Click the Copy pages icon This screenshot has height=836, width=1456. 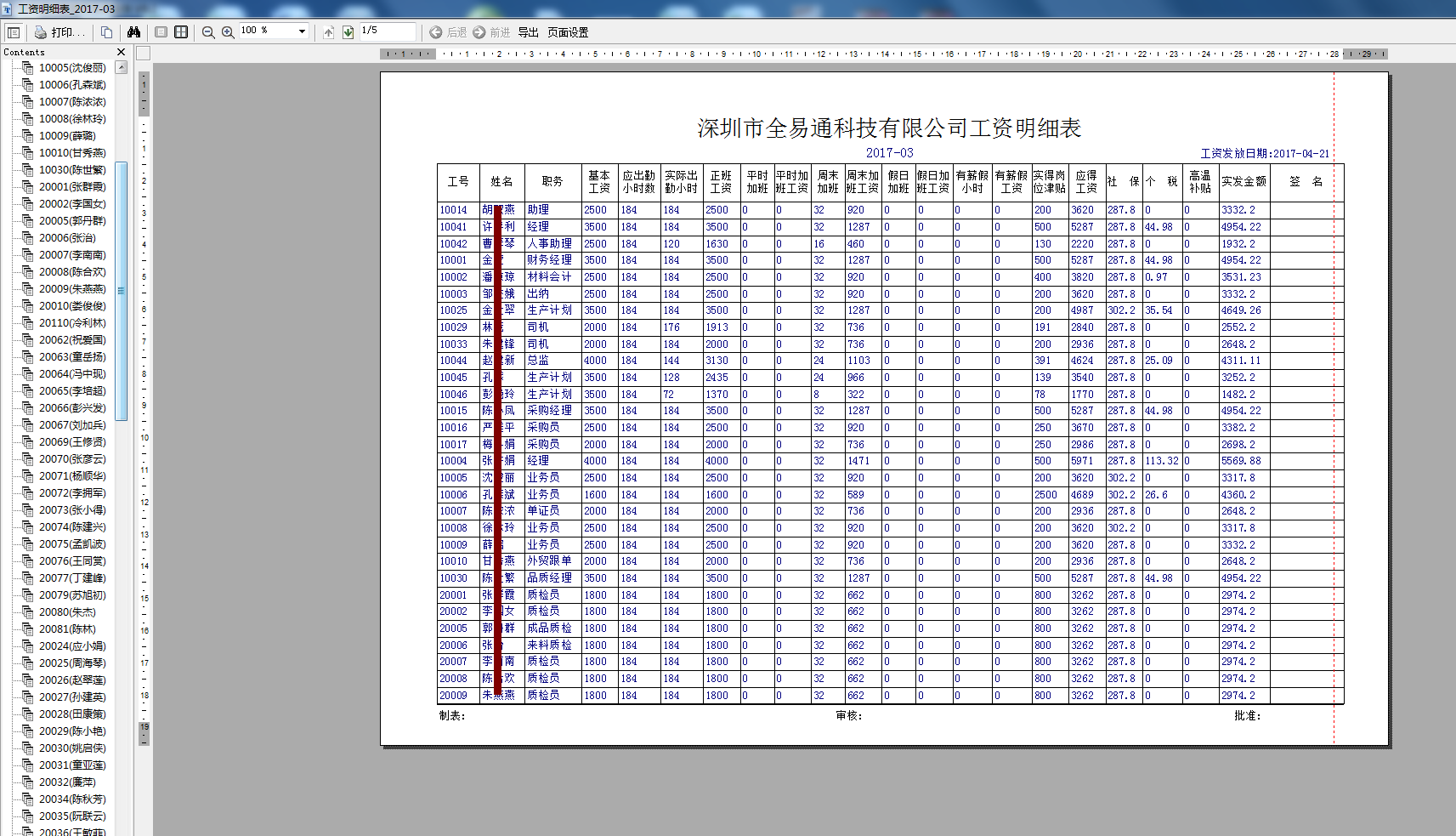[x=106, y=32]
